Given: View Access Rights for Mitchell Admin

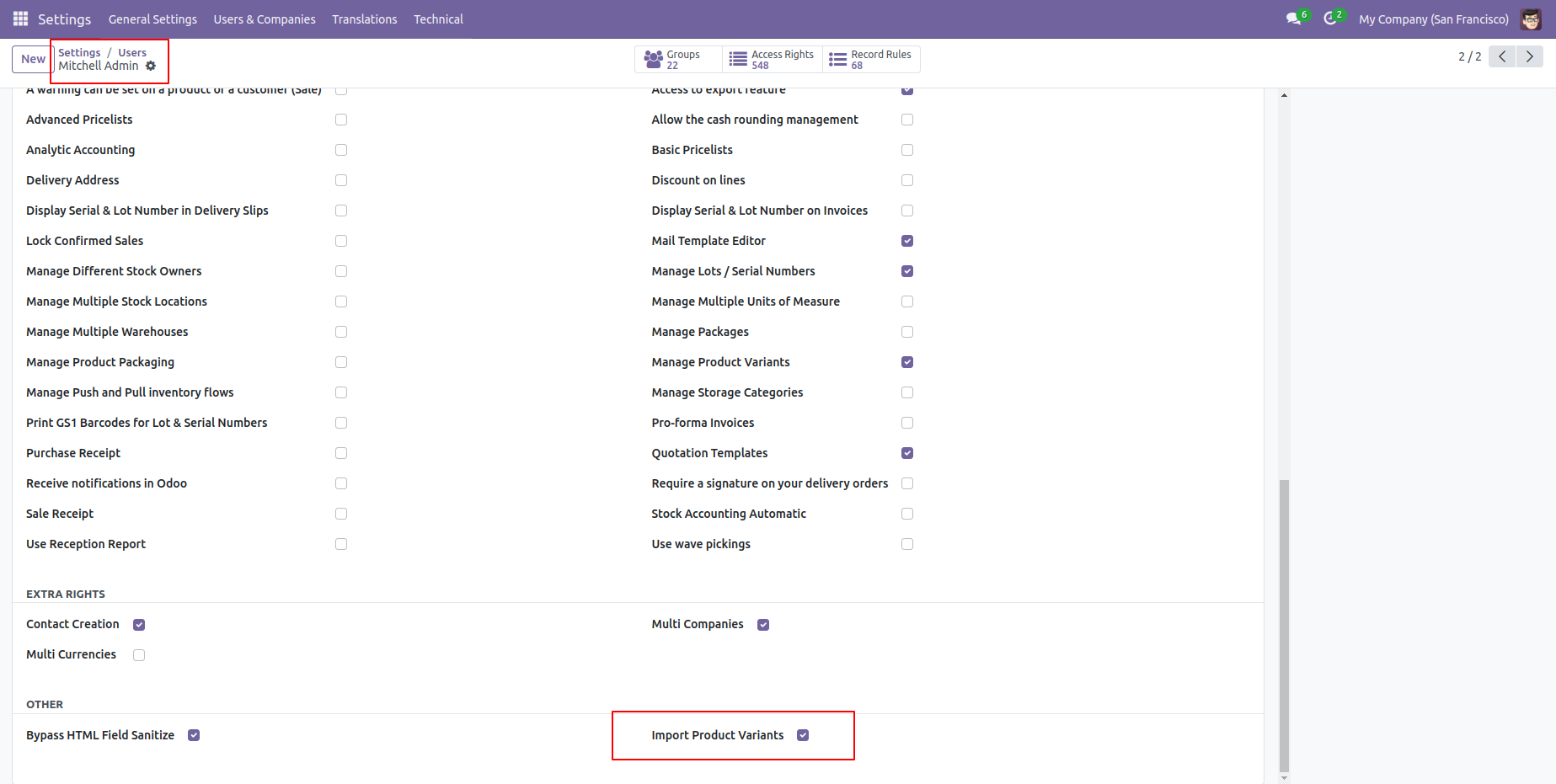Looking at the screenshot, I should pos(771,58).
